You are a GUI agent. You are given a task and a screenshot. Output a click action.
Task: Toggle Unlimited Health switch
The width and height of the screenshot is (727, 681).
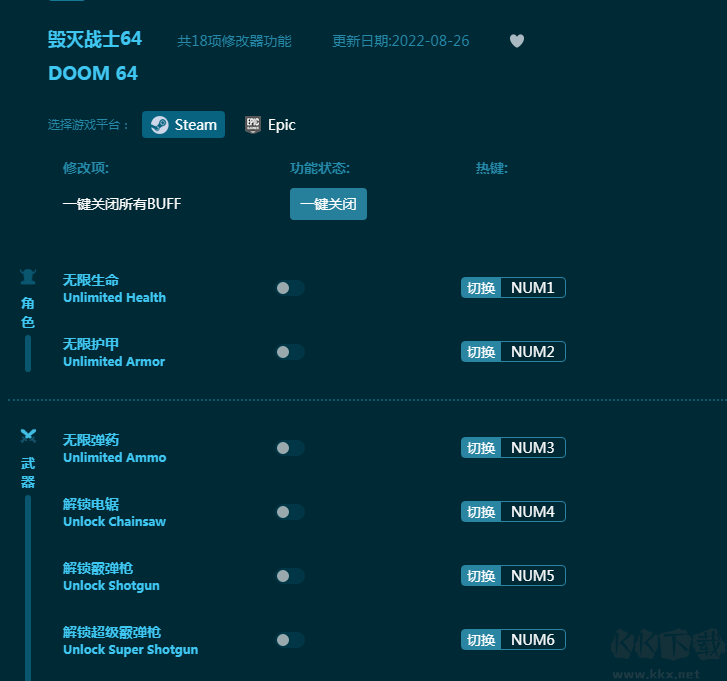290,288
